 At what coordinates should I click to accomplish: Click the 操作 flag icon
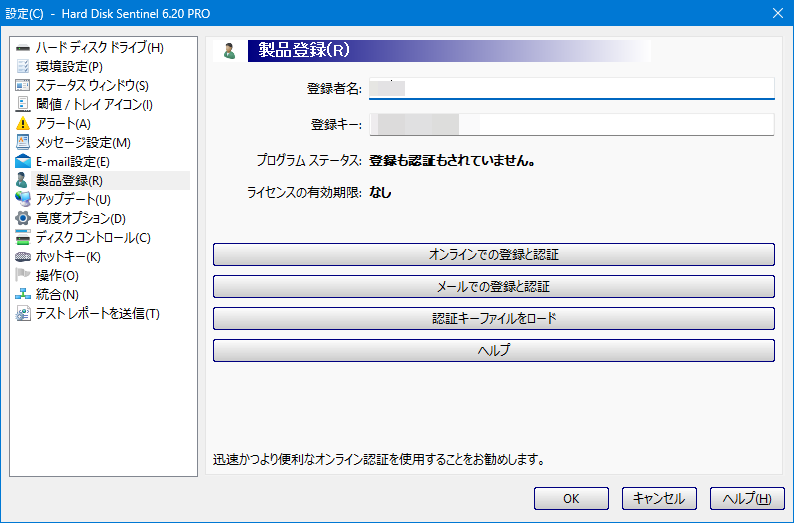[23, 275]
